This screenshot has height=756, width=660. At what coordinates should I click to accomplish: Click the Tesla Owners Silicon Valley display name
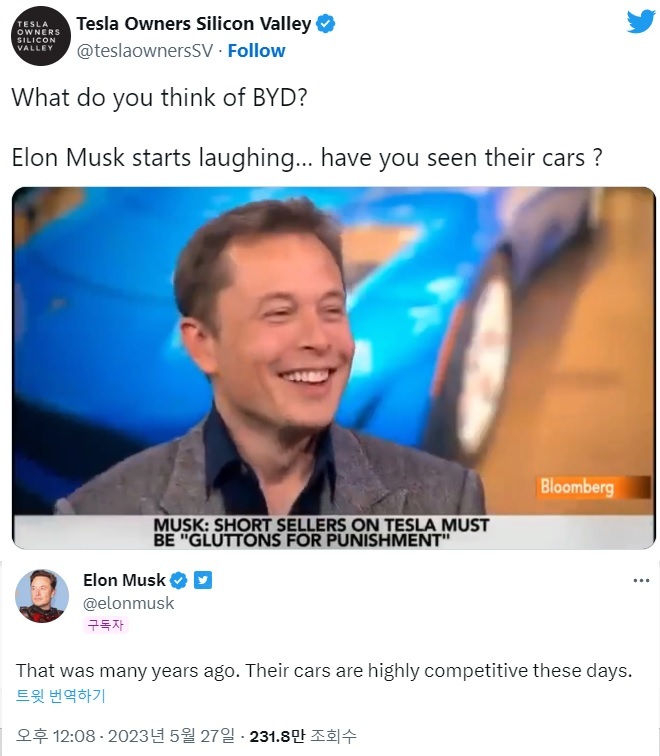[x=194, y=24]
